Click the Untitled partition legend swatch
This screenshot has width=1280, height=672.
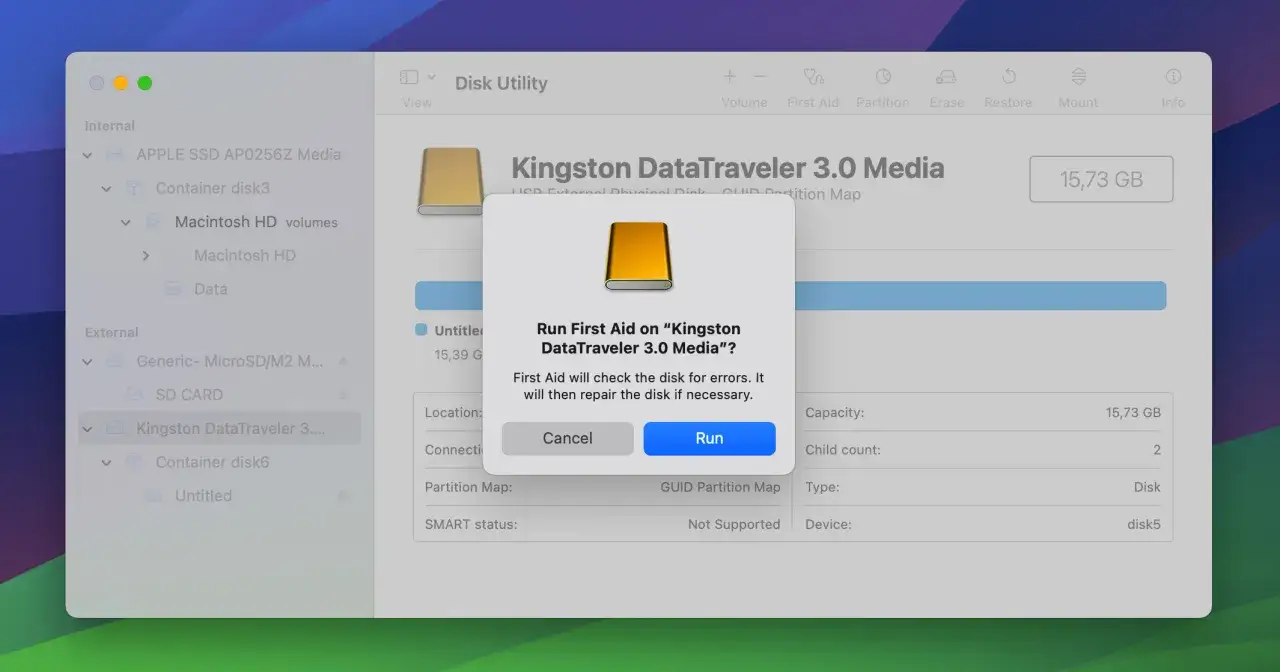tap(421, 329)
